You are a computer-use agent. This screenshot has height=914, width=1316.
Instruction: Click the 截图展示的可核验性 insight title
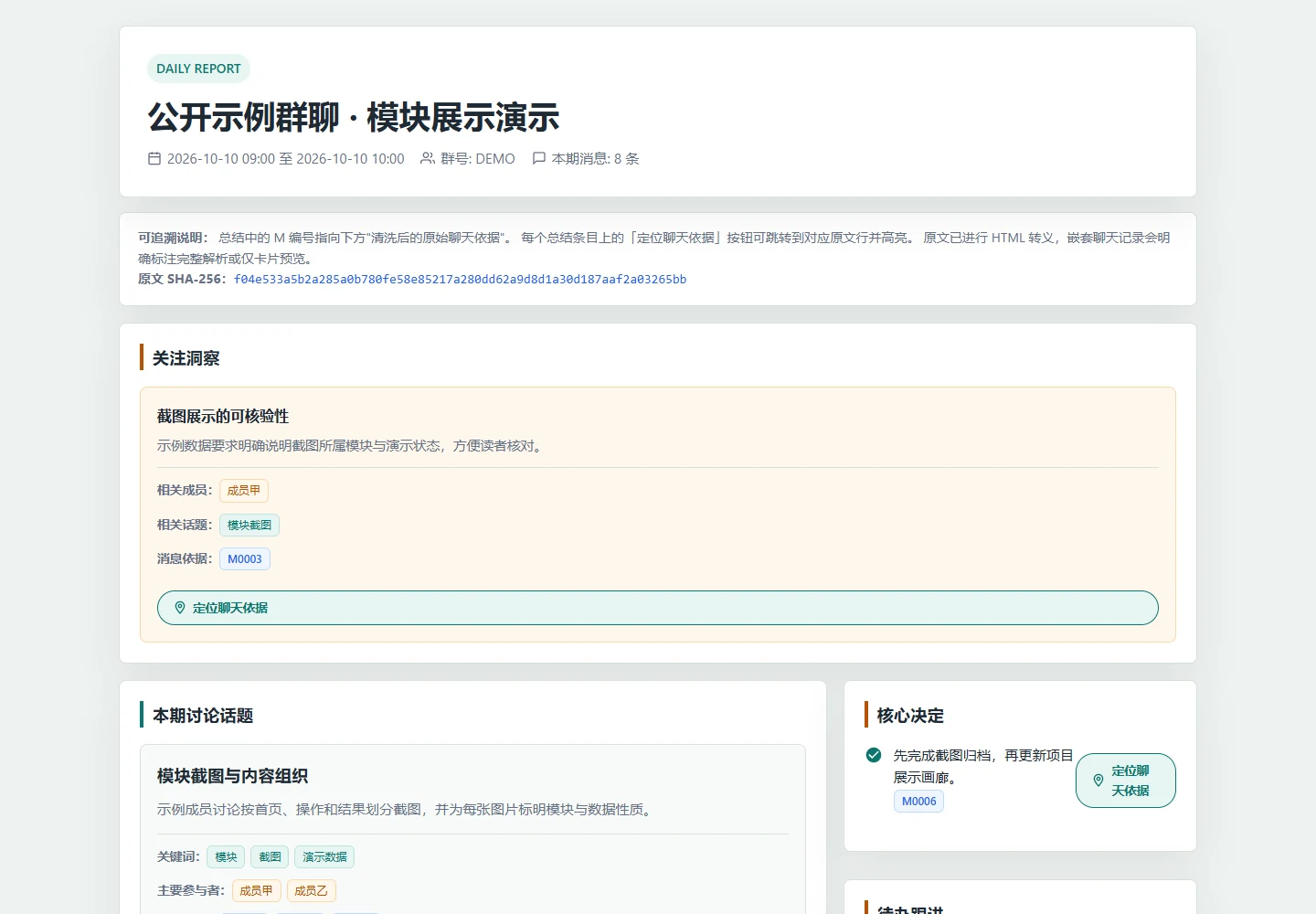click(x=223, y=417)
